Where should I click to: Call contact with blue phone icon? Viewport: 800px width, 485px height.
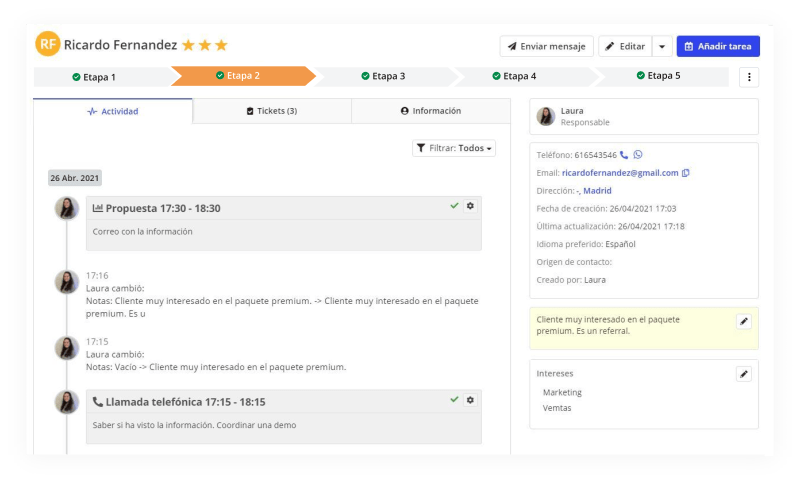[x=624, y=155]
